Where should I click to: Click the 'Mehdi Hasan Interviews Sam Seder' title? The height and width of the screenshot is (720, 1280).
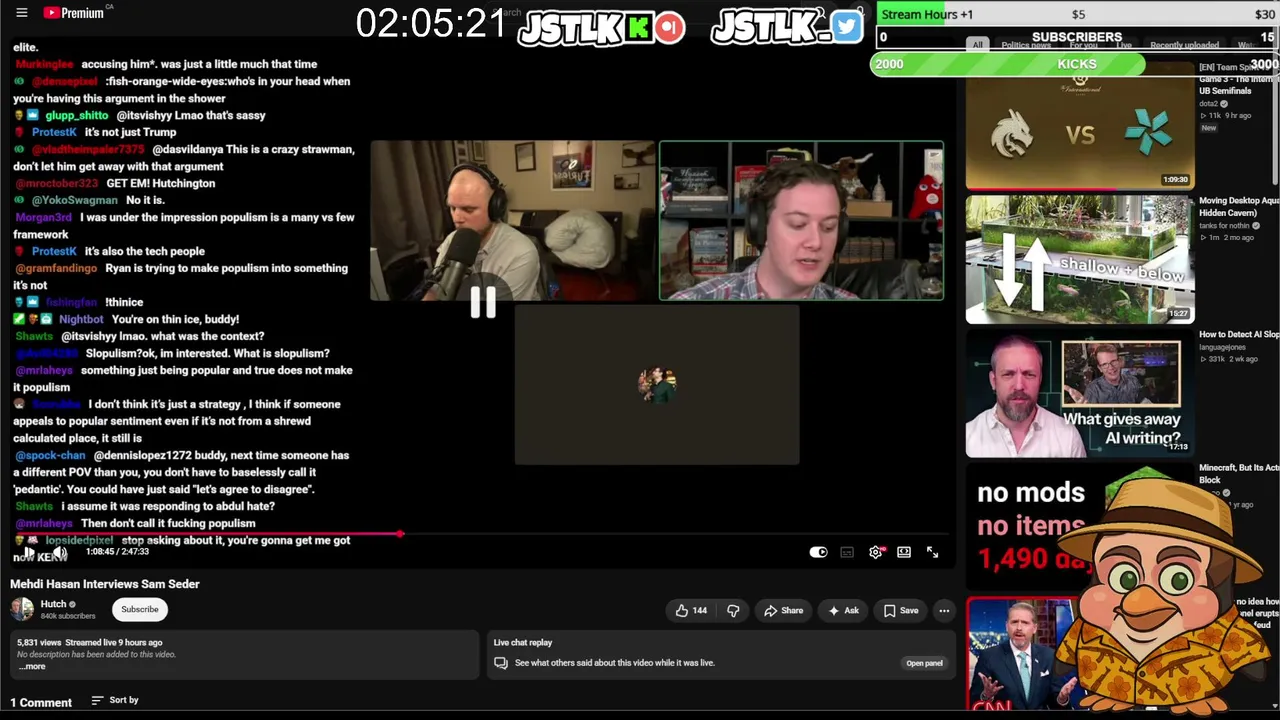(105, 584)
